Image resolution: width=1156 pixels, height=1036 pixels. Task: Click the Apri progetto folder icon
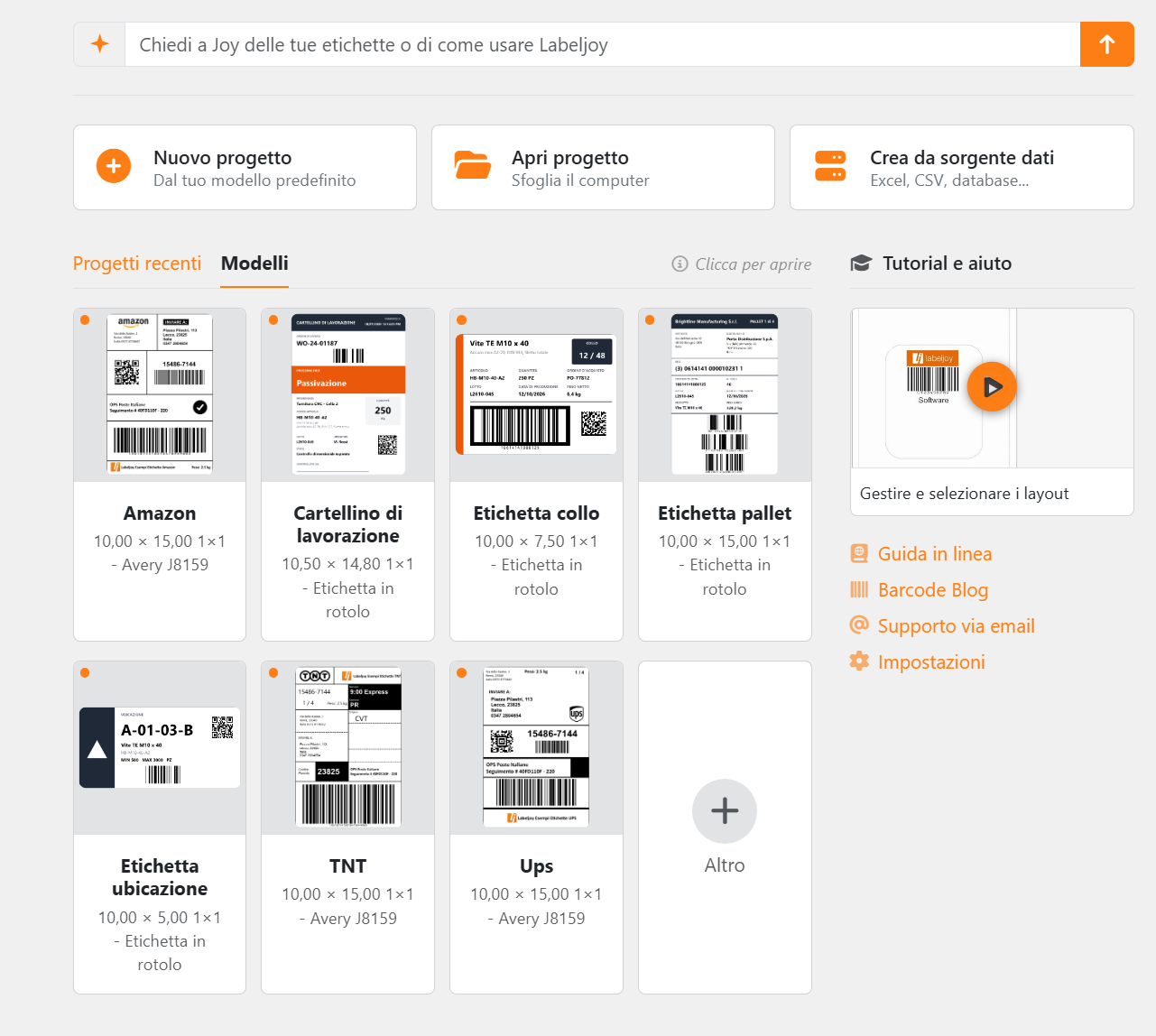pos(472,166)
